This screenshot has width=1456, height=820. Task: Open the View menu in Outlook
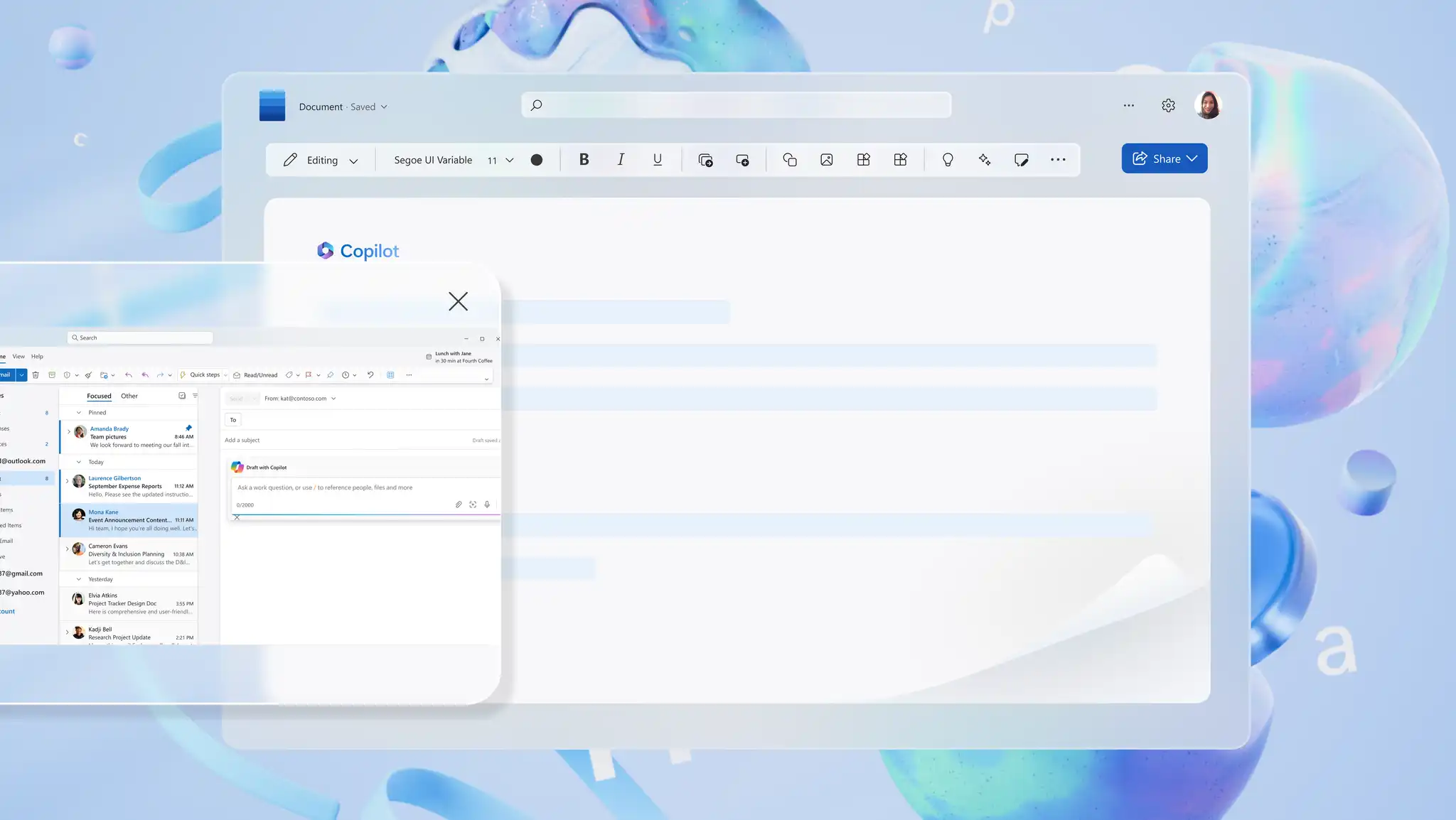point(18,357)
